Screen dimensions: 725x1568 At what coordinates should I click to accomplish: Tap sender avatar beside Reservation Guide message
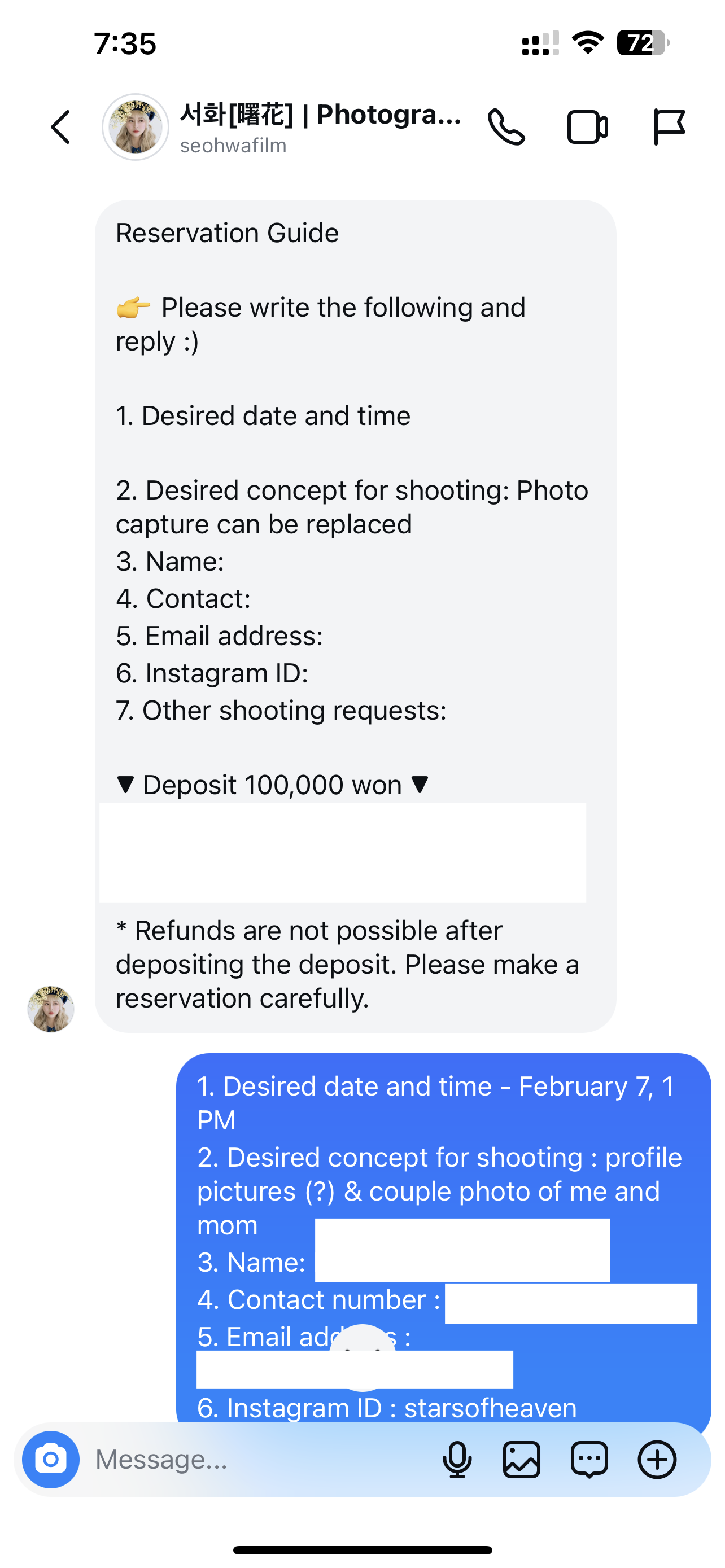(x=50, y=1009)
